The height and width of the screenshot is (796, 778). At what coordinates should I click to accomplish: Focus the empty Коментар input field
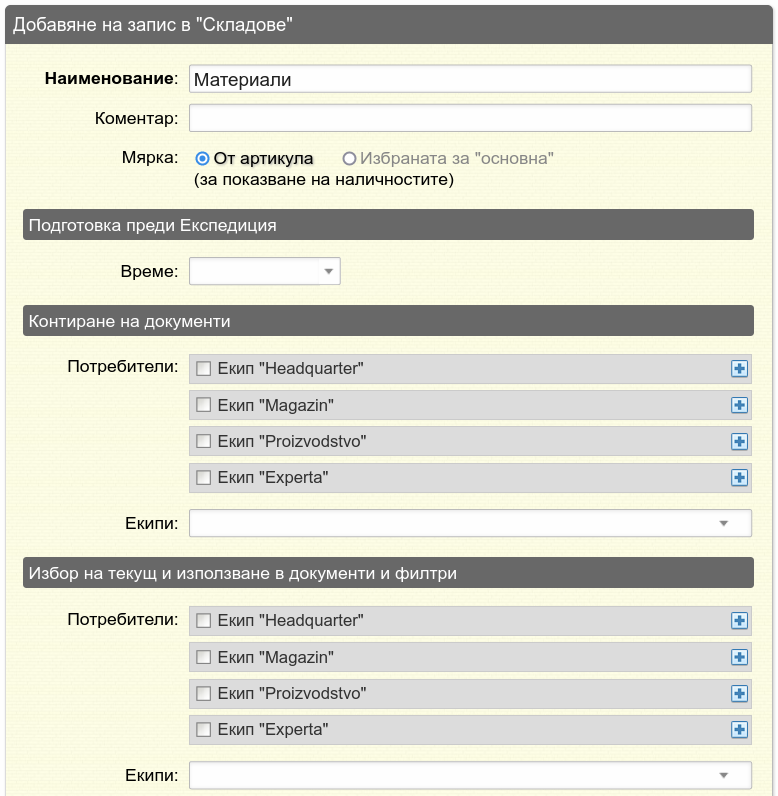point(470,118)
